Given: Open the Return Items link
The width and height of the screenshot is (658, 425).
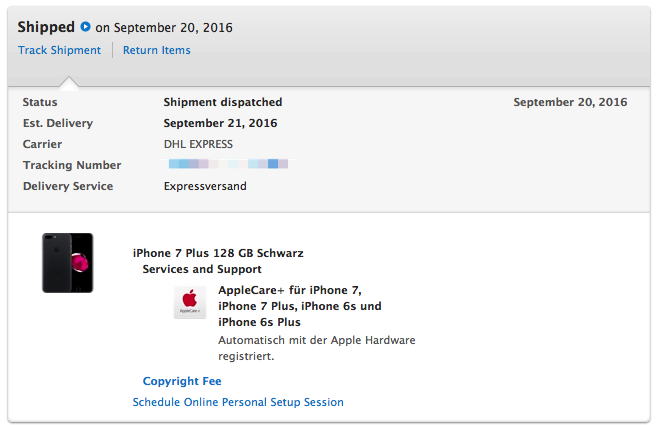Looking at the screenshot, I should point(157,50).
